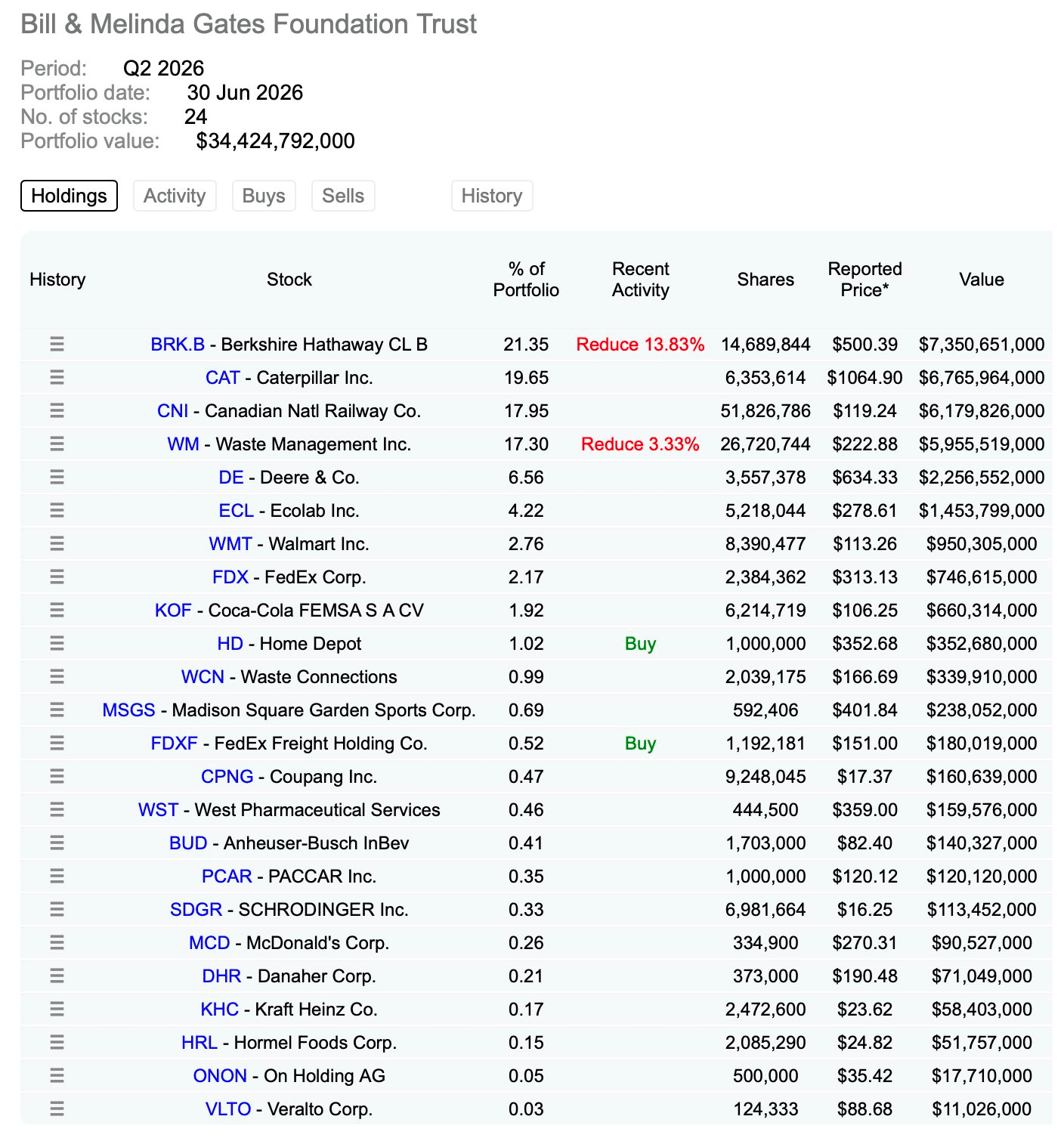Open the WMT ticker link
Screen dimensions: 1064x1138
pos(230,544)
